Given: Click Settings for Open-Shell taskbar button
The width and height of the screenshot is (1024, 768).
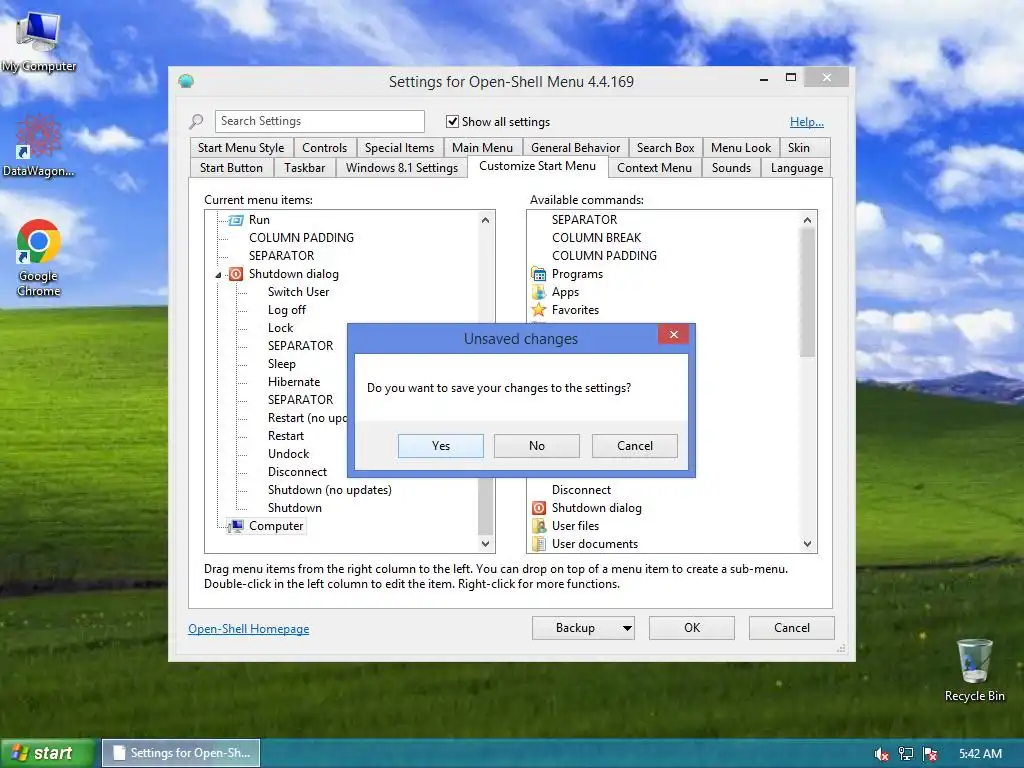Looking at the screenshot, I should tap(181, 753).
